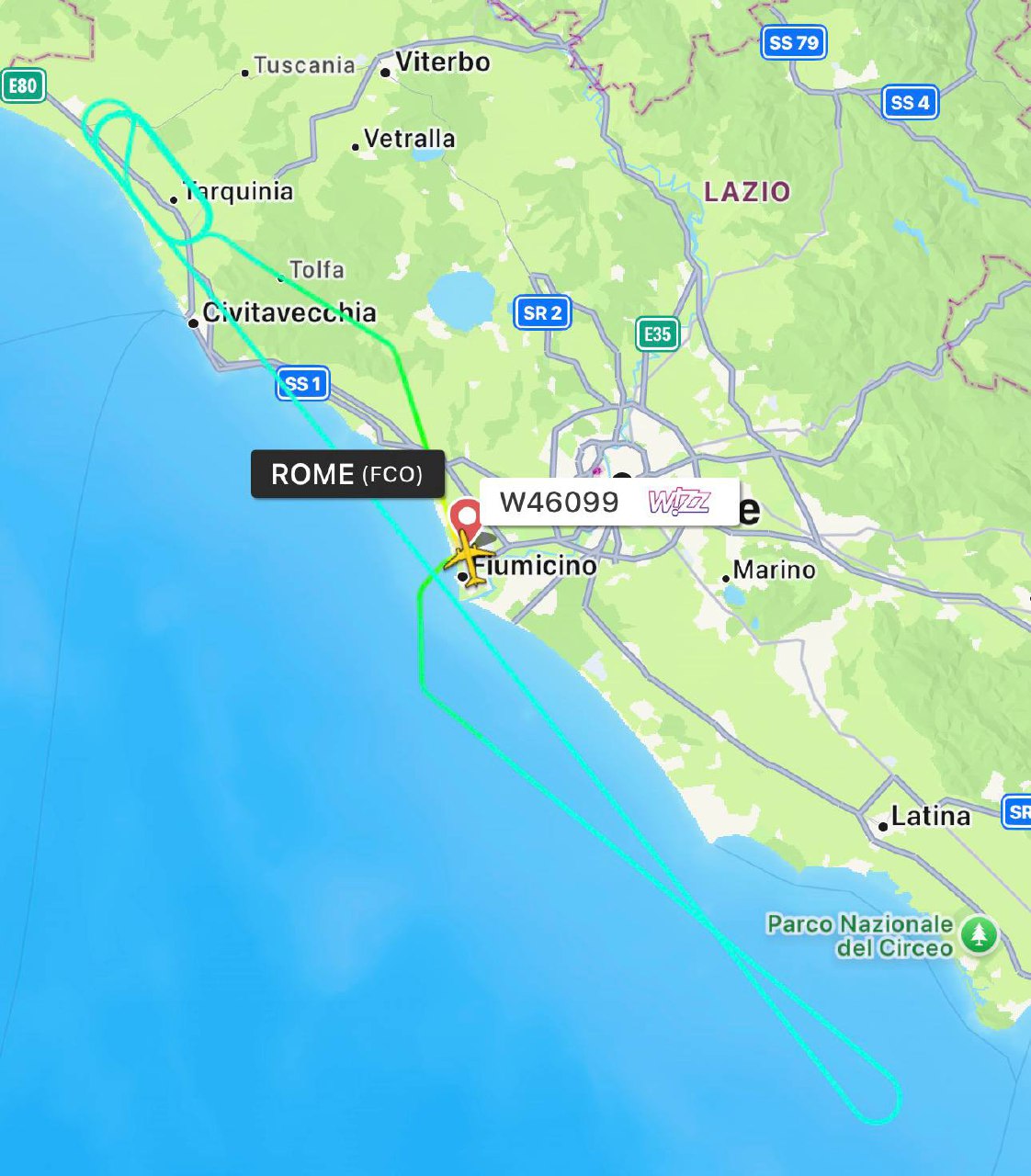Click the yellow airplane icon near Fiumicino
The height and width of the screenshot is (1176, 1031).
pyautogui.click(x=469, y=557)
